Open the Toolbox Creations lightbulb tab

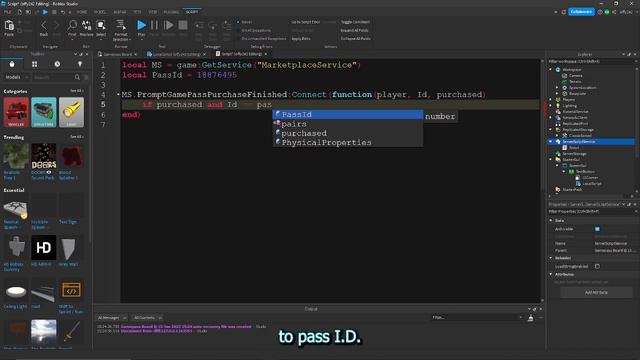pos(80,64)
